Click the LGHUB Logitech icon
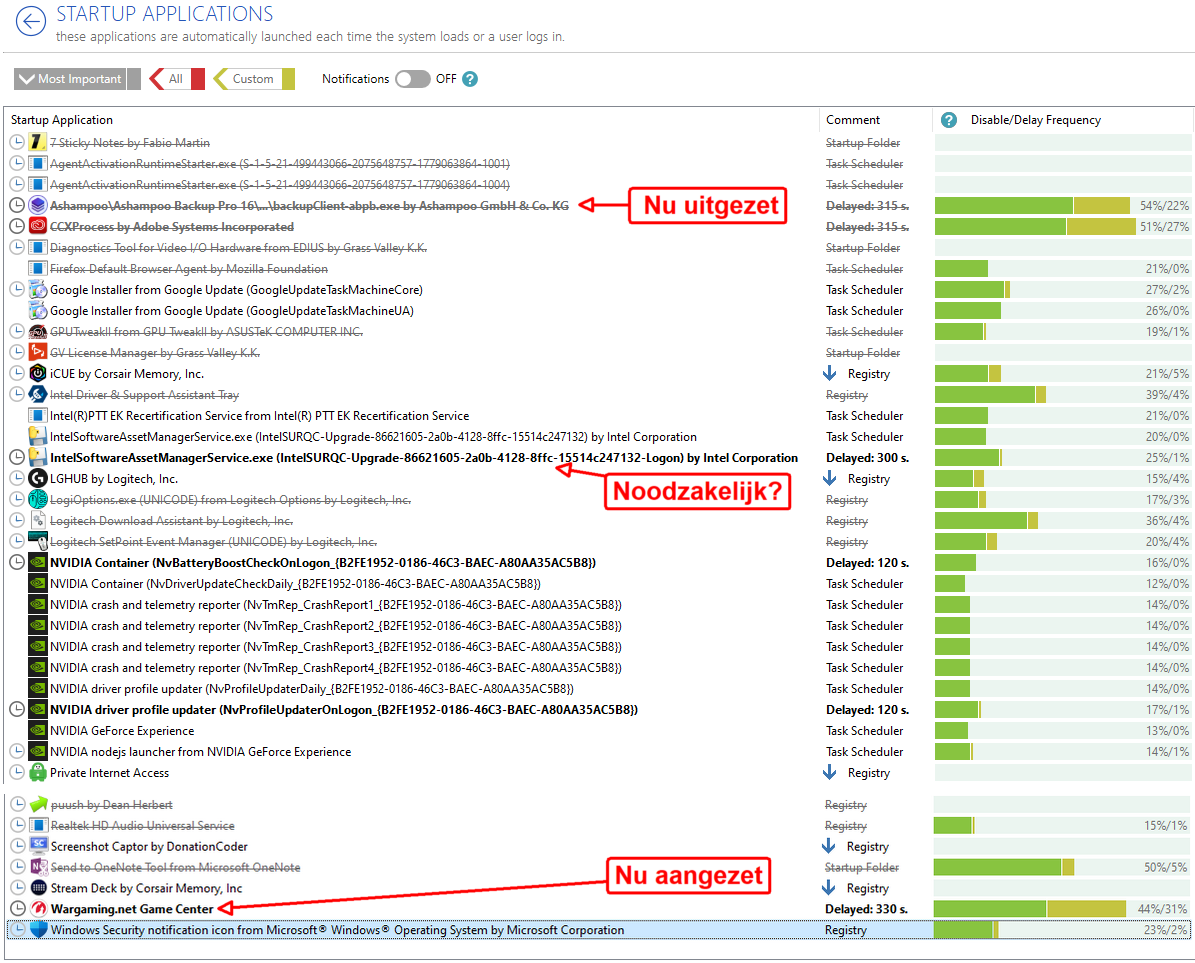This screenshot has height=963, width=1195. click(x=37, y=478)
